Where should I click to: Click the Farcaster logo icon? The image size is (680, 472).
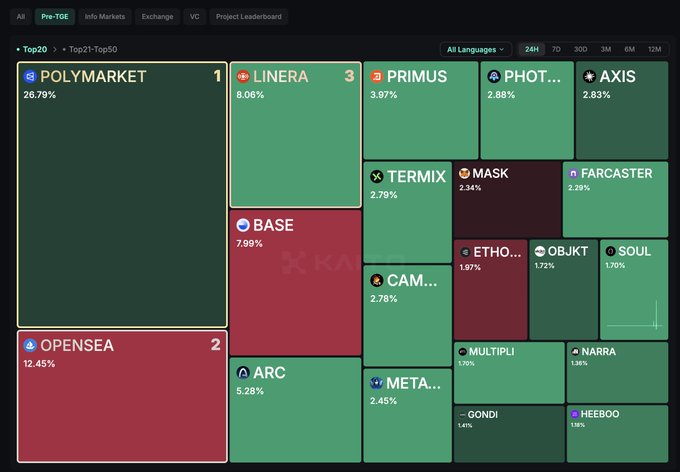(x=573, y=174)
